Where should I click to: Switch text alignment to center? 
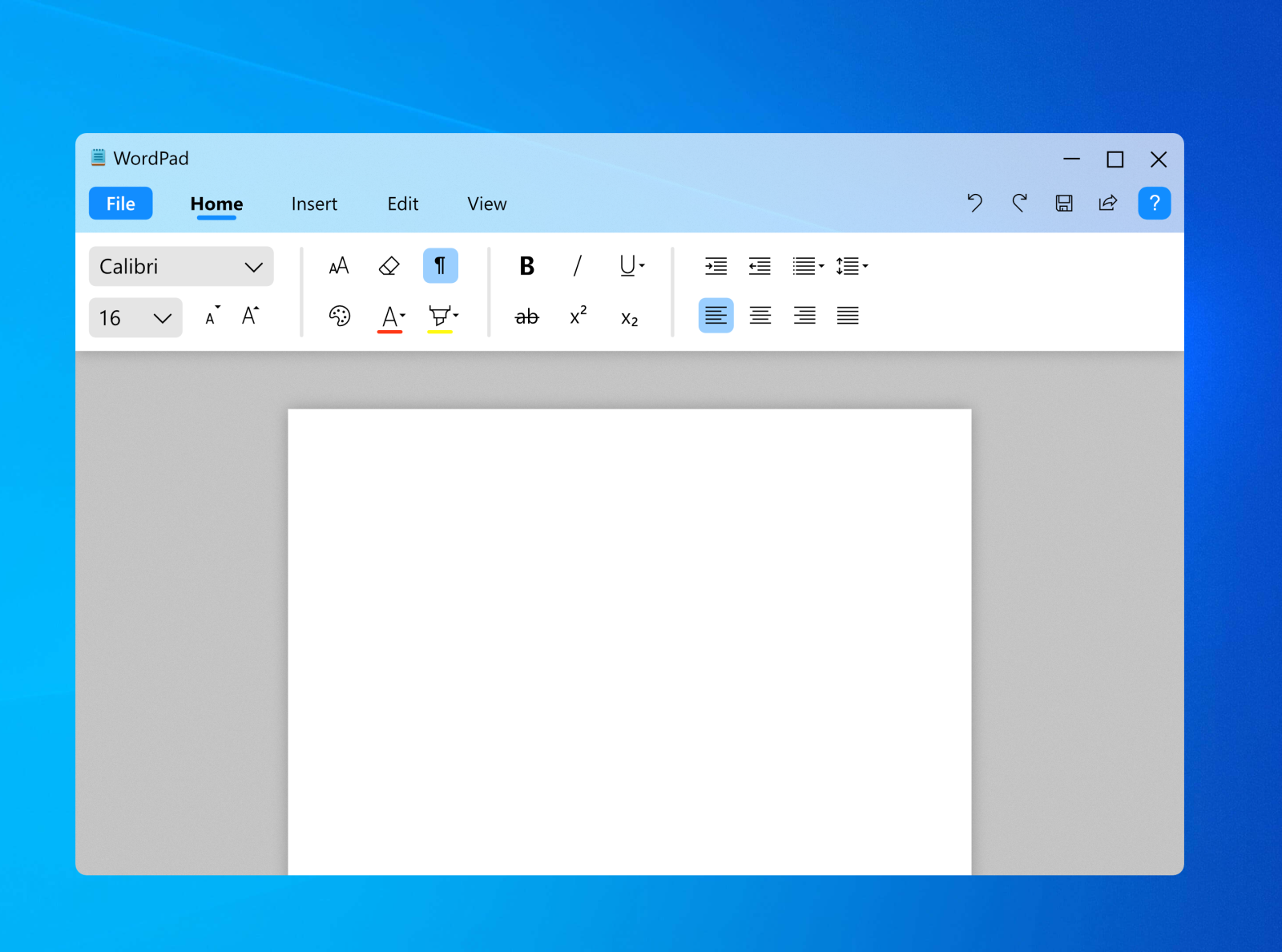760,315
